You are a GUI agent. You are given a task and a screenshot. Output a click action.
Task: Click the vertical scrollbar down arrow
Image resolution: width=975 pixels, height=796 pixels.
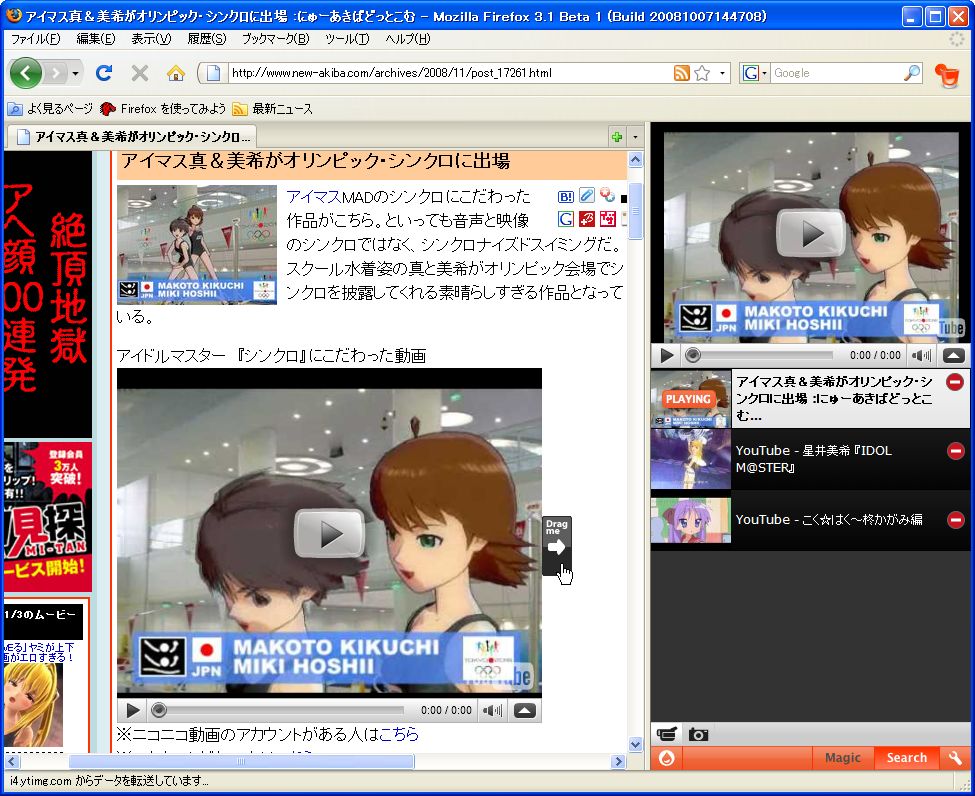pyautogui.click(x=635, y=744)
